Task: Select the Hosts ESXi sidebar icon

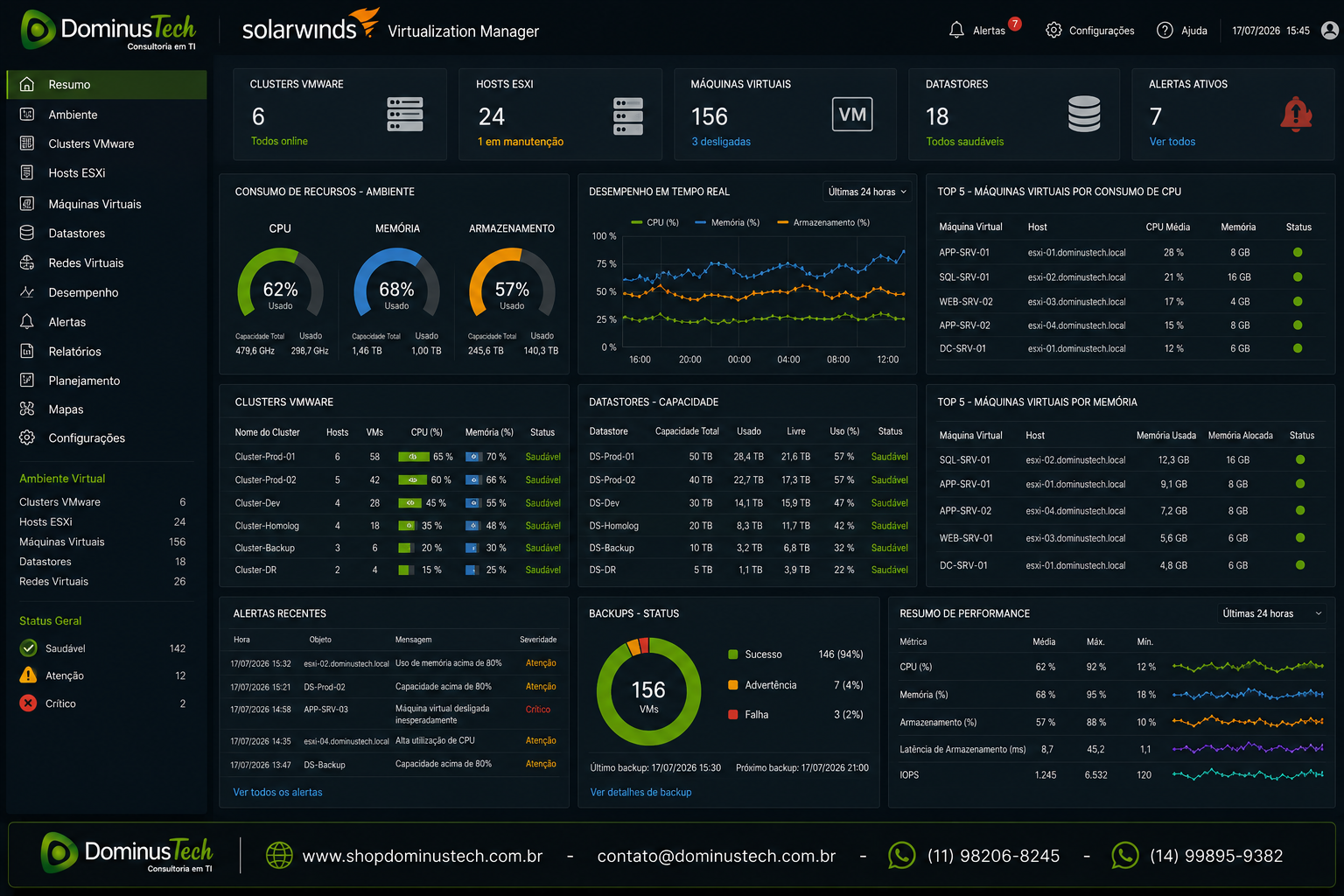Action: 27,172
